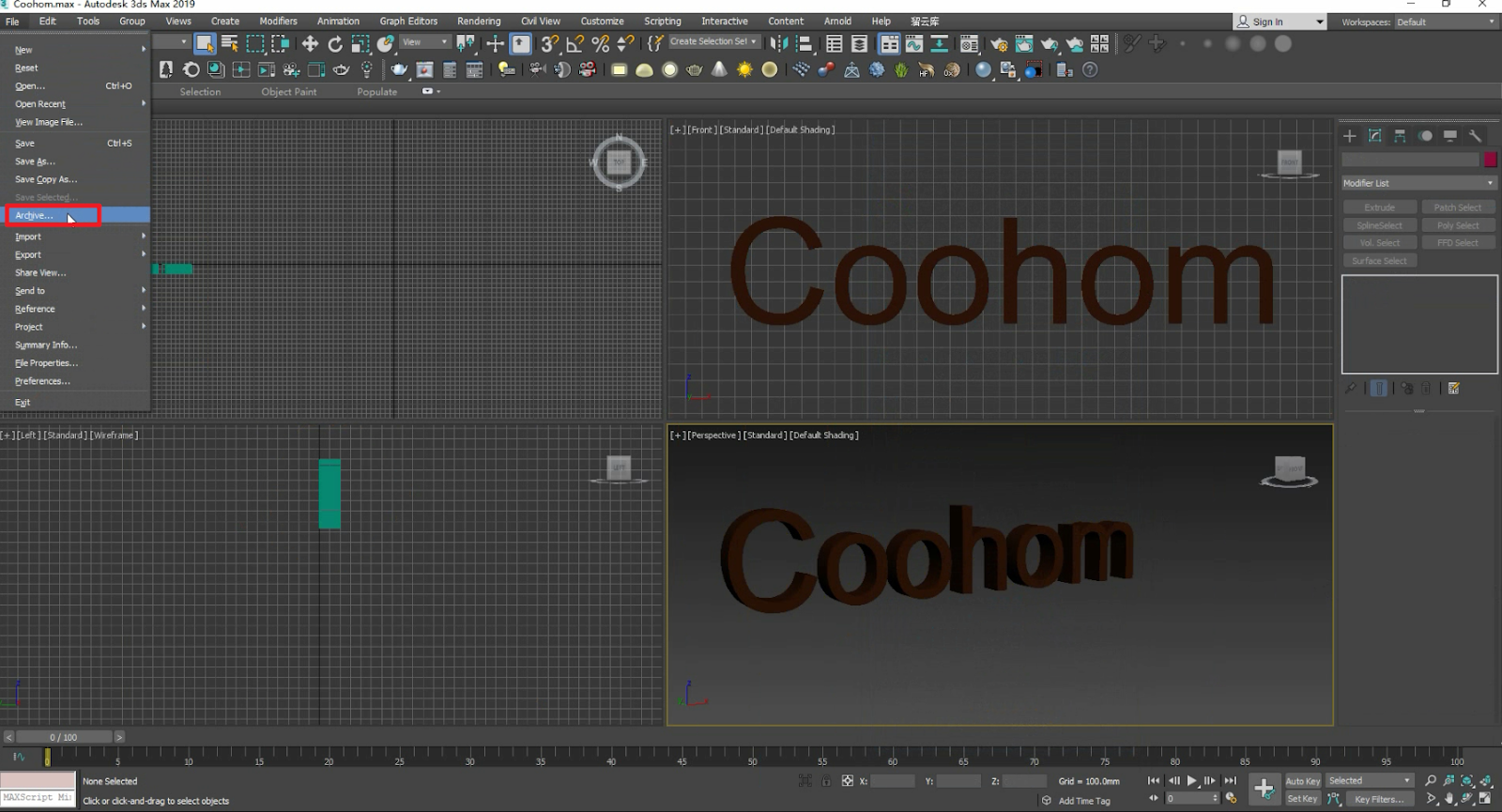
Task: Open the Create Selection Set dropdown
Action: click(x=713, y=41)
